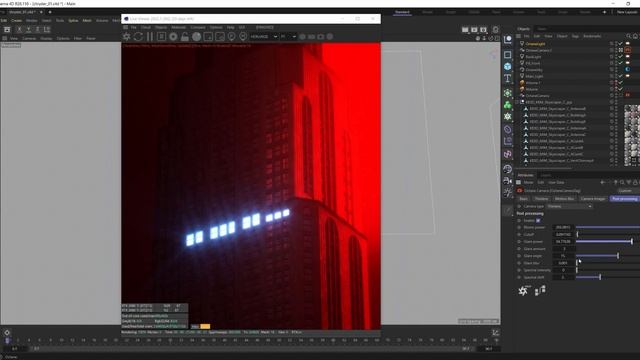Open the Tags menu in Objects manager
This screenshot has width=640, height=360.
[x=575, y=36]
